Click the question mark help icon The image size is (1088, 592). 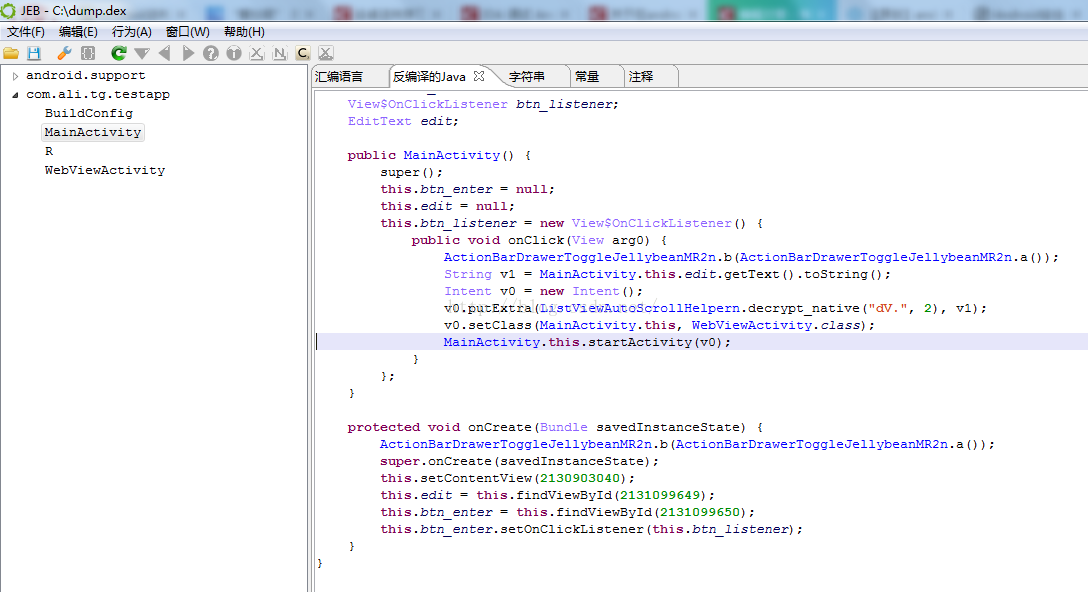click(x=211, y=53)
